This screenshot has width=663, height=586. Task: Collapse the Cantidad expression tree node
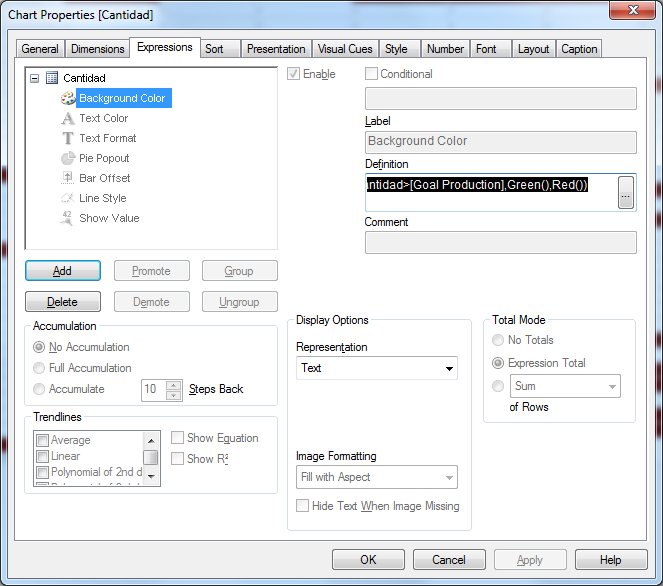[x=35, y=78]
